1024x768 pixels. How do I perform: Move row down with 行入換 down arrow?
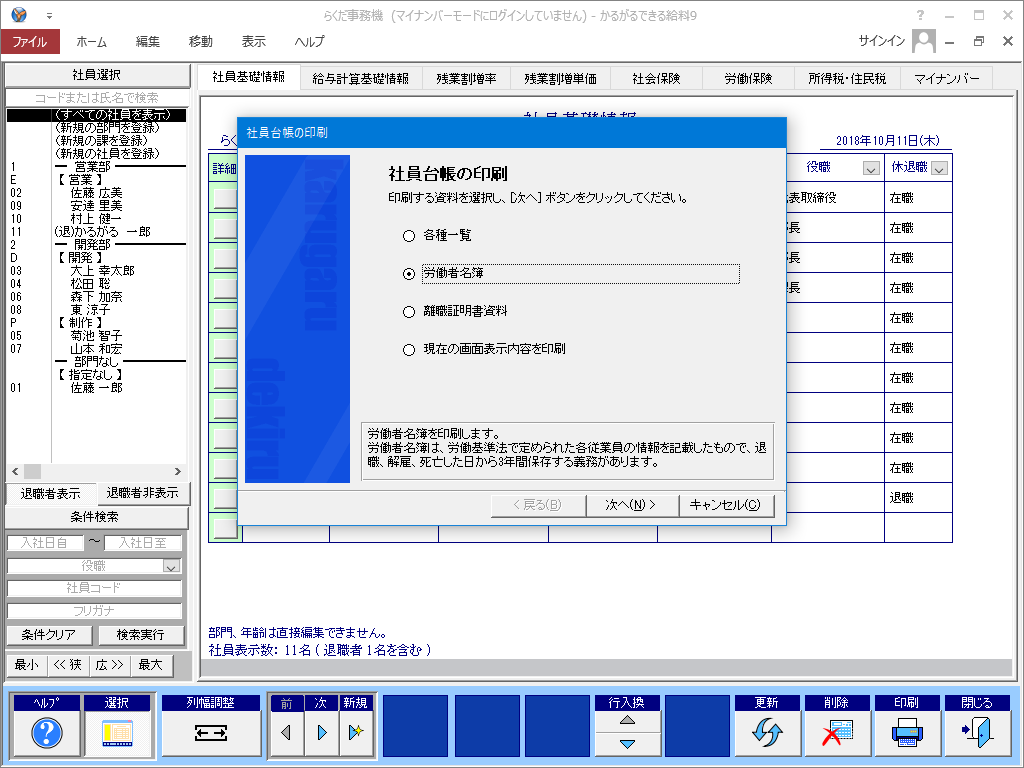point(627,744)
